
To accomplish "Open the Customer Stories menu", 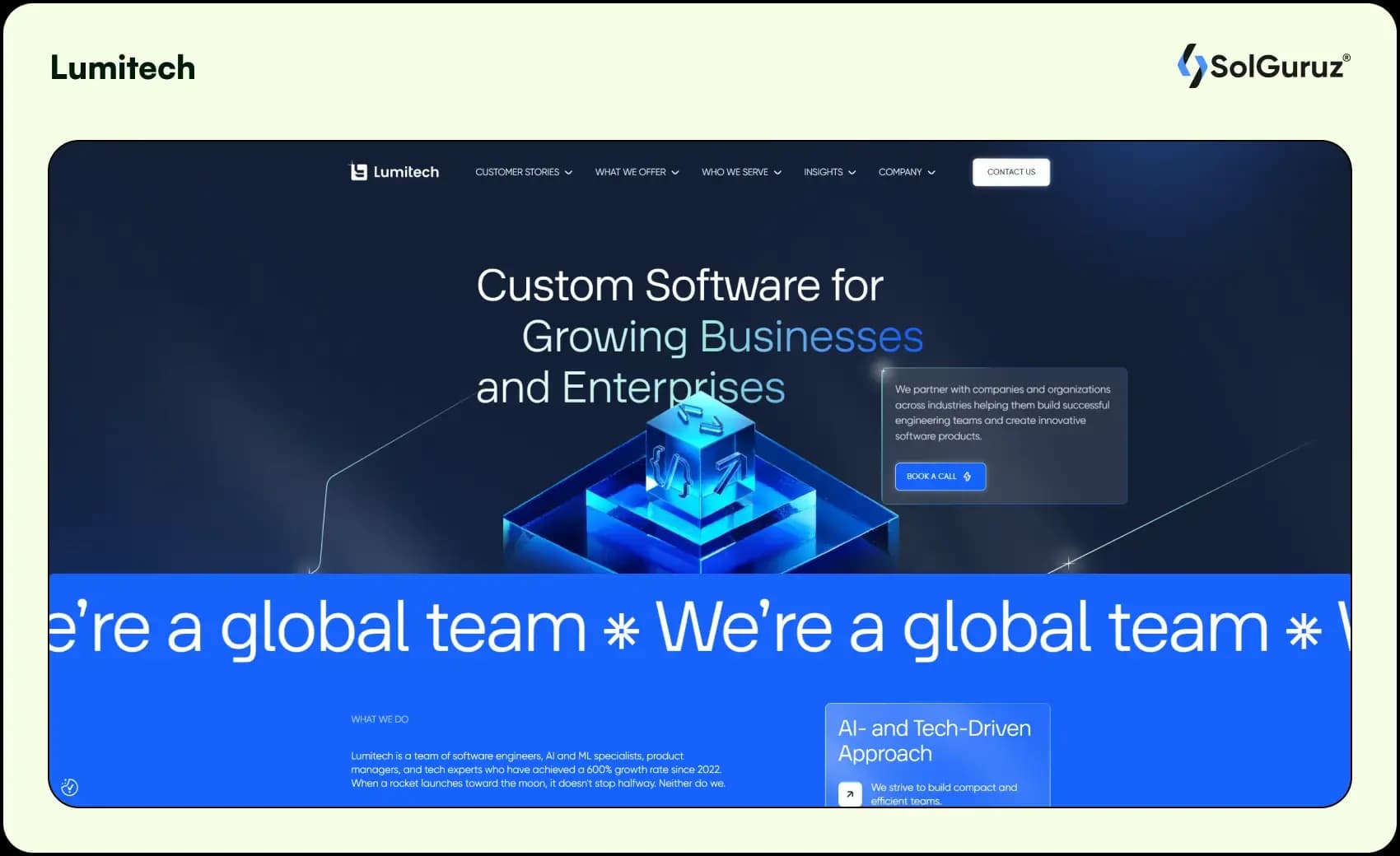I will [523, 172].
